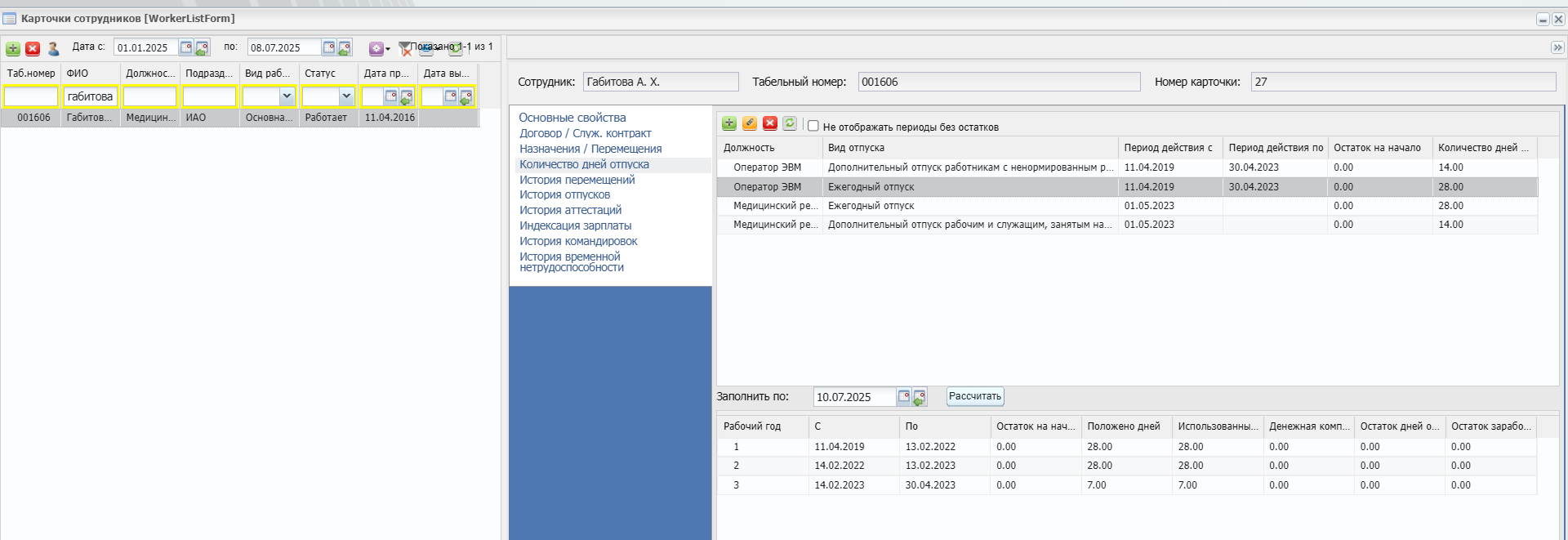Sort by 'Положено дней' column header
This screenshot has height=540, width=1568.
click(x=1126, y=426)
